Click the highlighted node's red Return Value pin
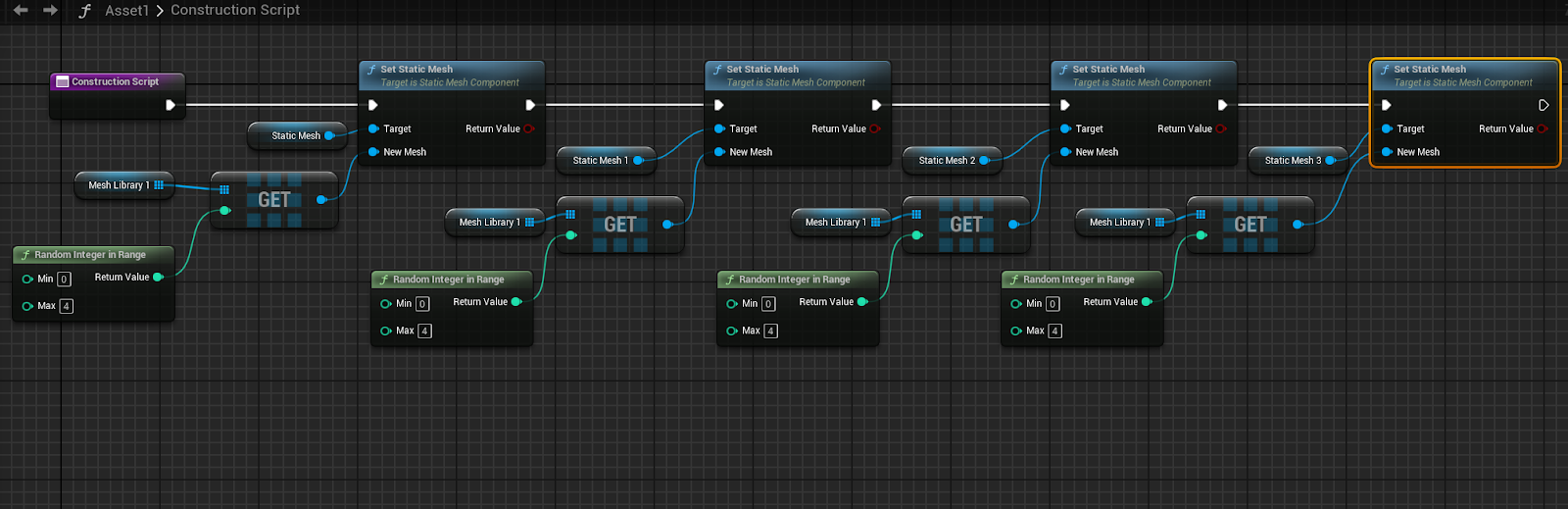This screenshot has height=509, width=1568. (1542, 128)
